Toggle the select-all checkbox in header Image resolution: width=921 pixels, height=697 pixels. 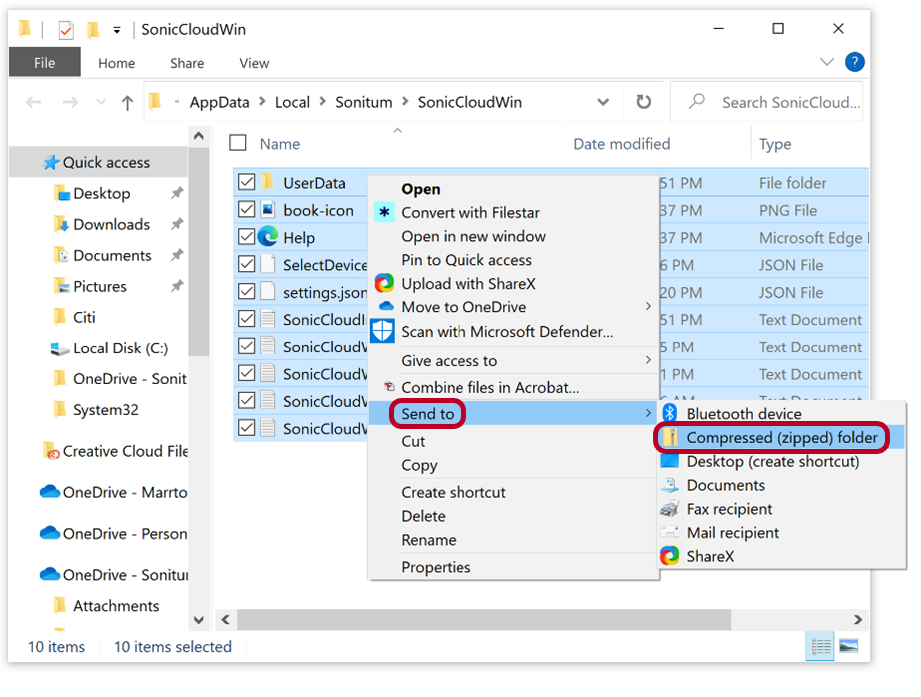click(x=237, y=143)
